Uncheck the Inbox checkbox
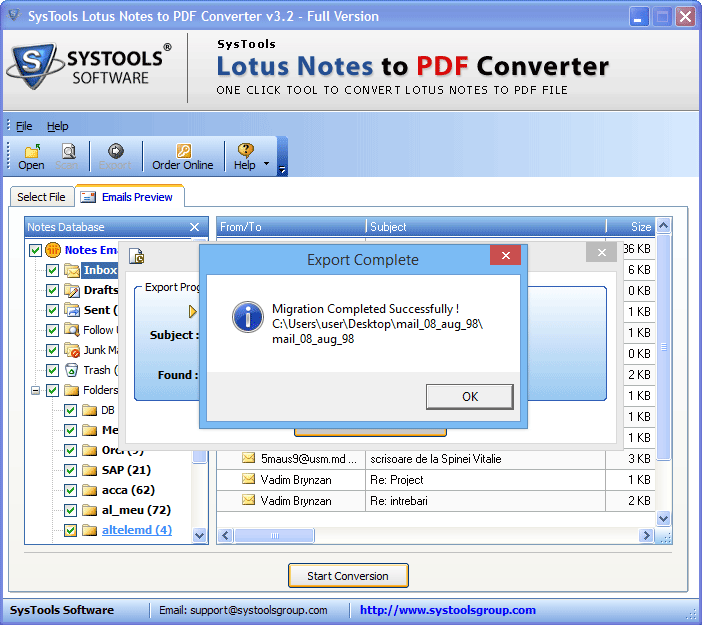Image resolution: width=702 pixels, height=625 pixels. coord(52,270)
